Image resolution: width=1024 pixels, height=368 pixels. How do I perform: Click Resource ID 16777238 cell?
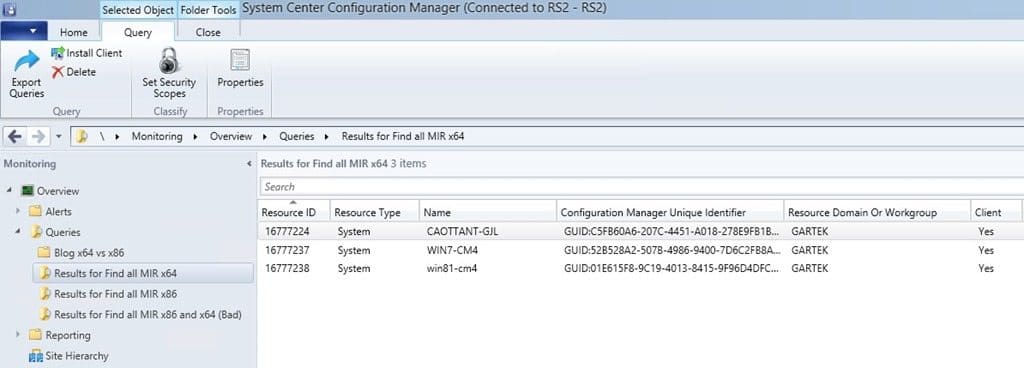287,268
